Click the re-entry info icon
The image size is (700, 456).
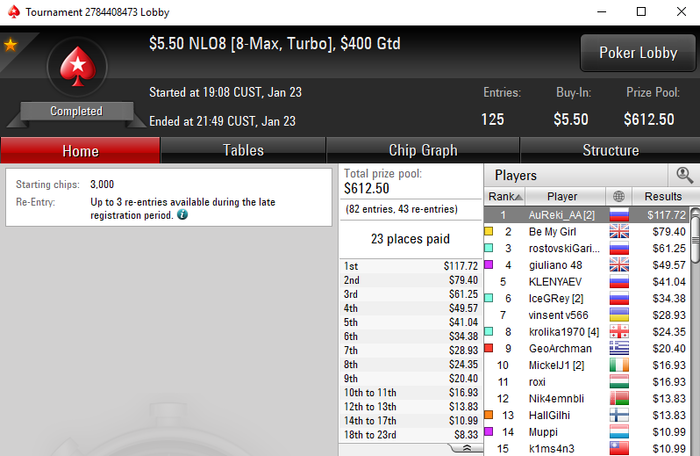tap(182, 214)
